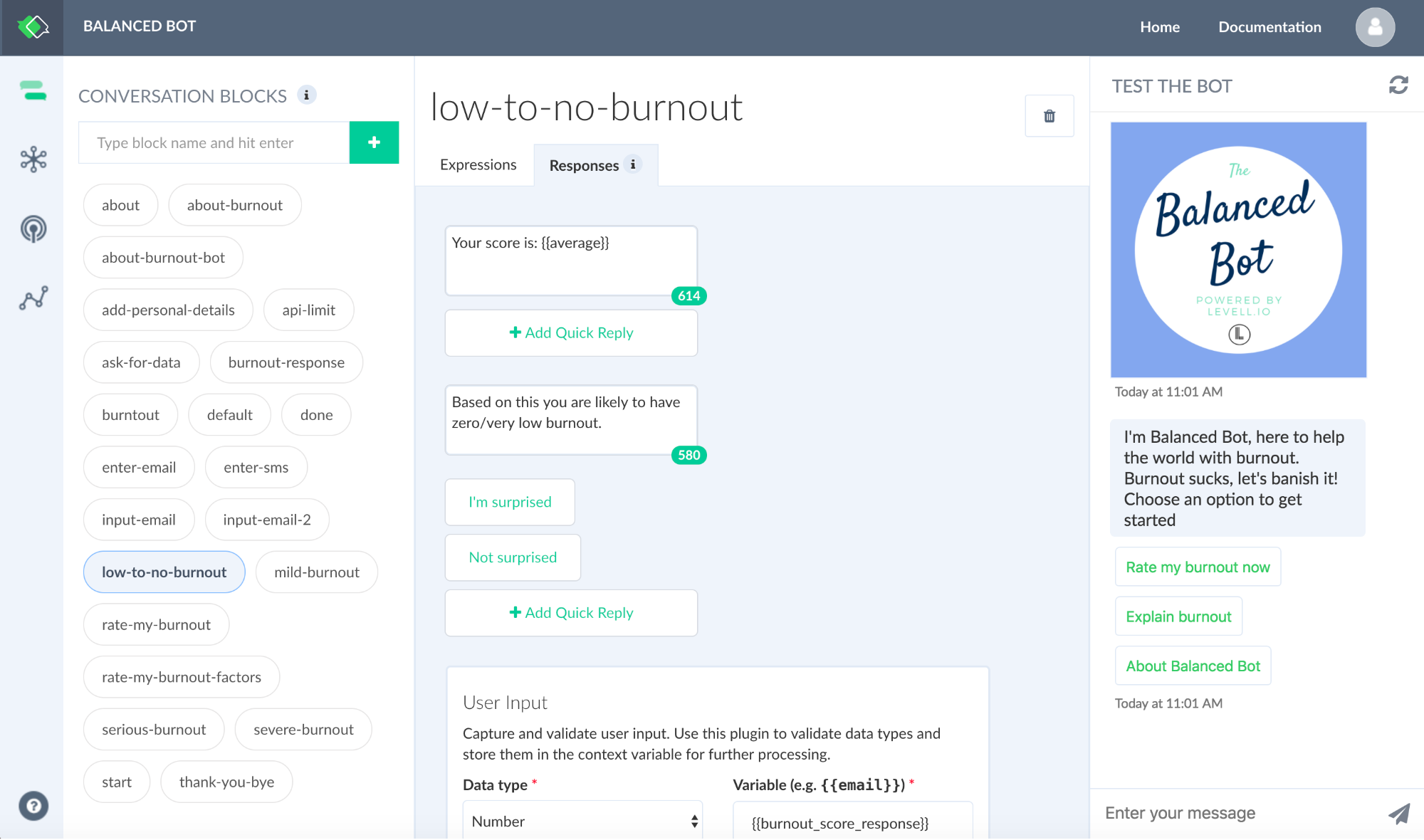Click the Conversation Blocks info icon
The image size is (1424, 840).
click(x=306, y=95)
